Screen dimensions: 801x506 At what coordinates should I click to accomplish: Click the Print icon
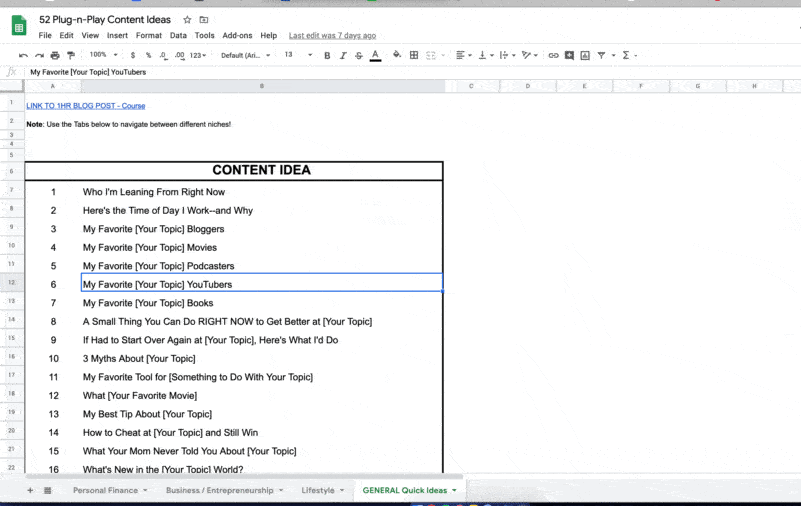click(55, 55)
